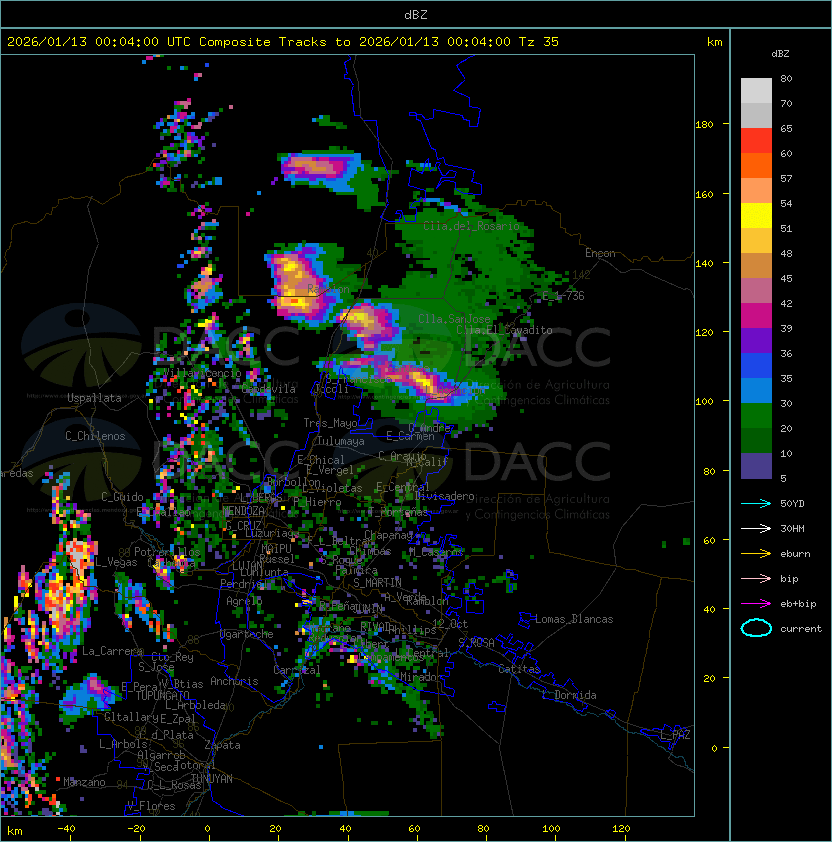Click the eb+bip legend label
This screenshot has height=842, width=832.
(x=798, y=604)
